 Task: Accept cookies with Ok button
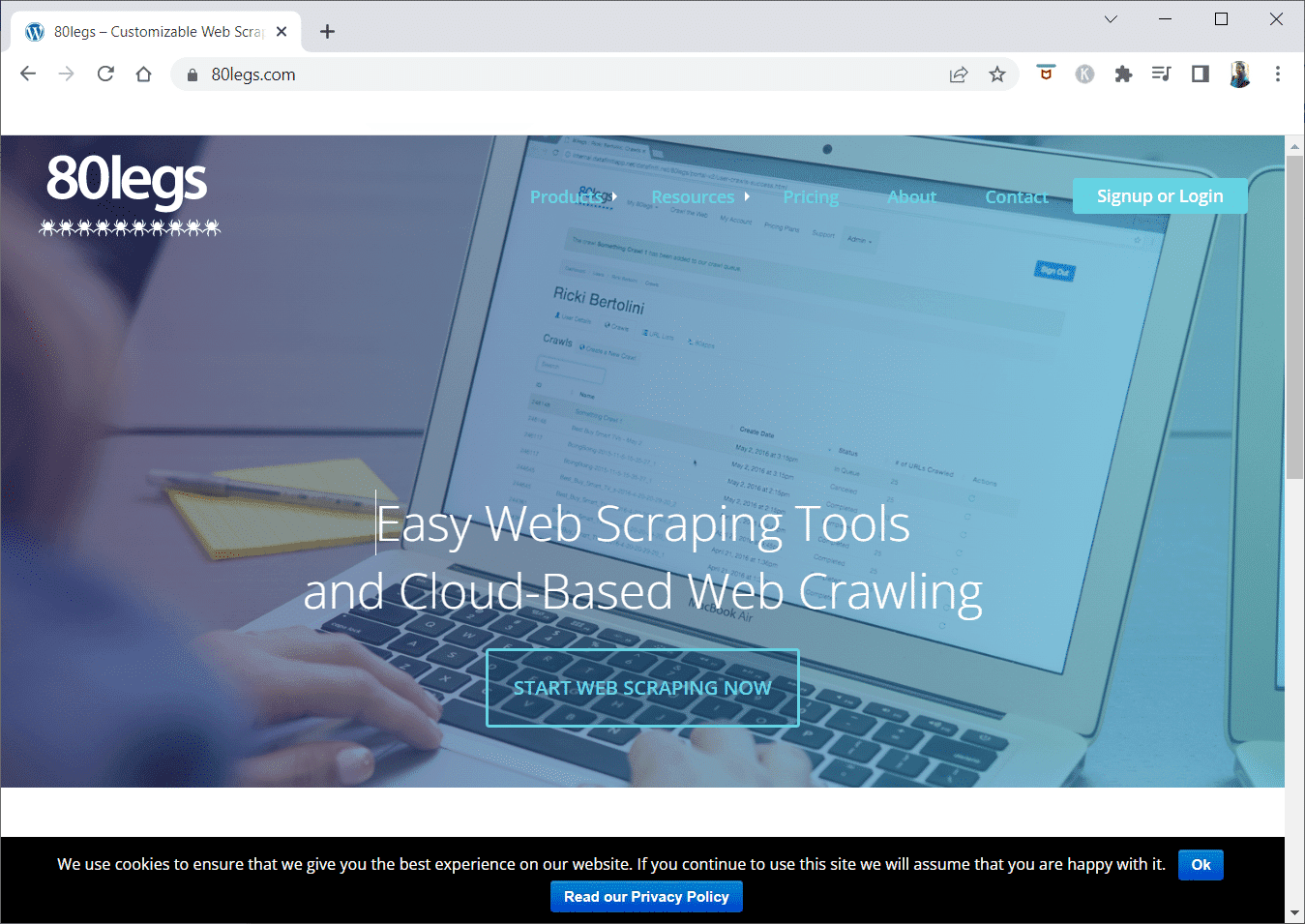[1201, 865]
